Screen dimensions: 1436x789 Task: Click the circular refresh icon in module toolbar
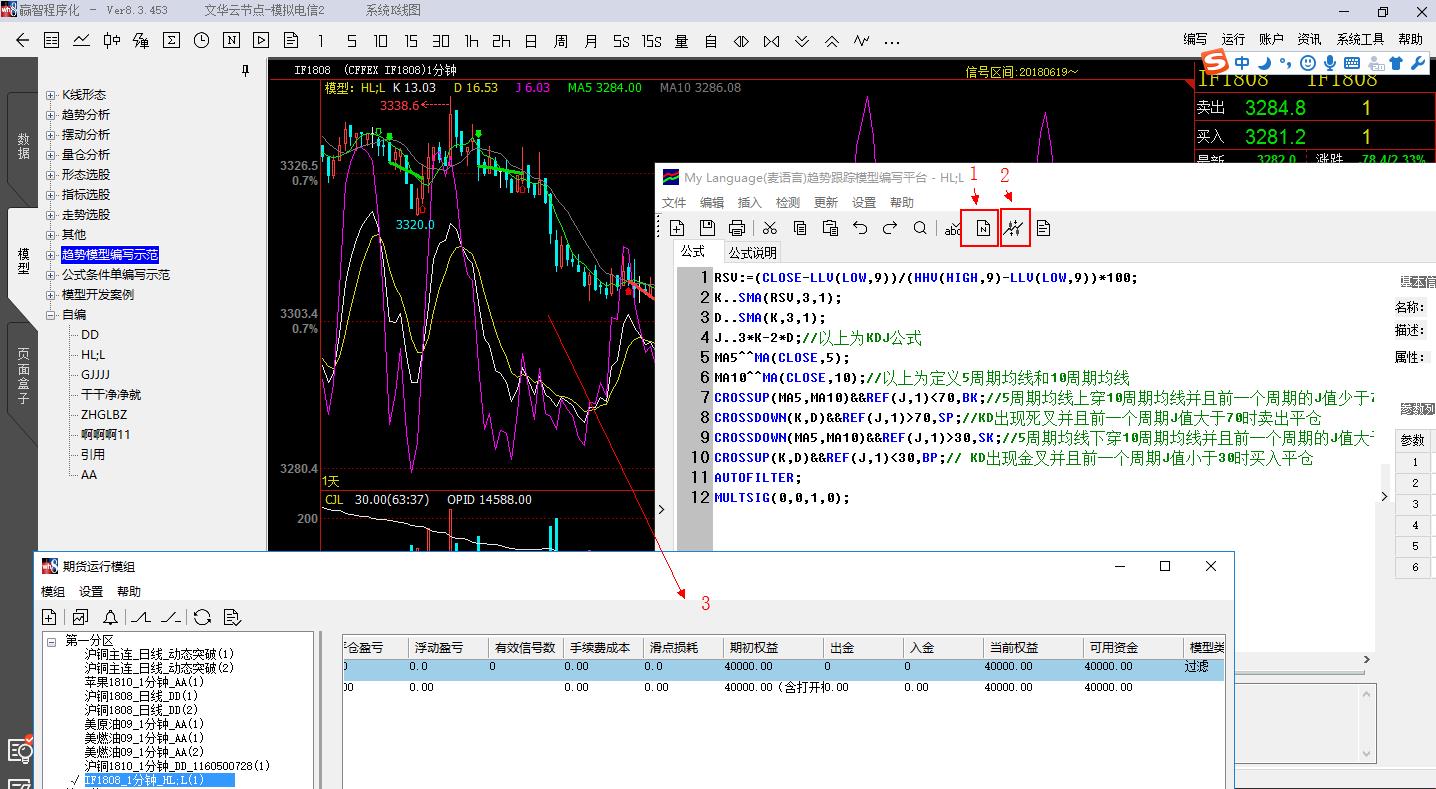pyautogui.click(x=202, y=617)
